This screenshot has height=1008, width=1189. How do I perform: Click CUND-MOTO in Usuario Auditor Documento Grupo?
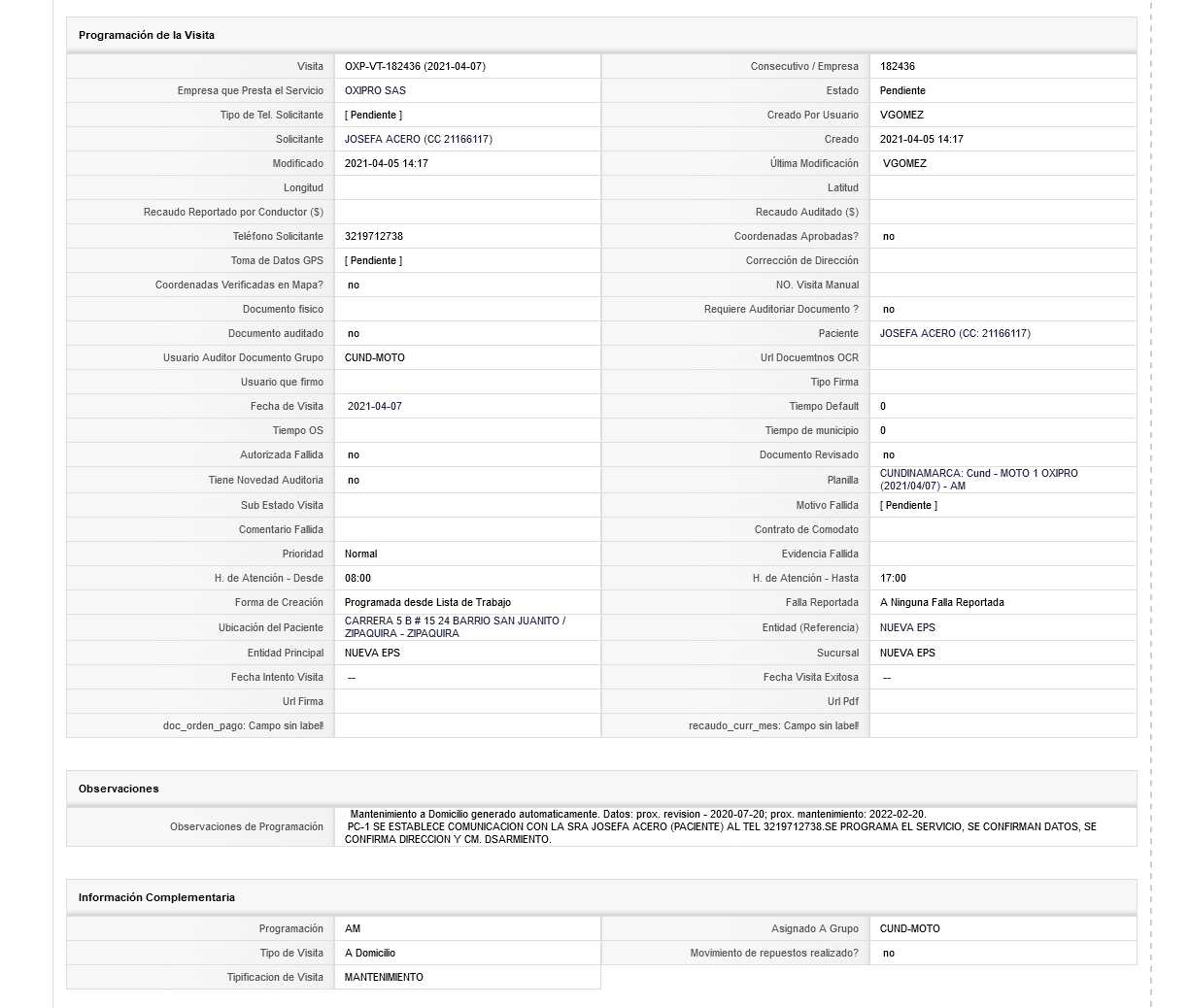[375, 357]
